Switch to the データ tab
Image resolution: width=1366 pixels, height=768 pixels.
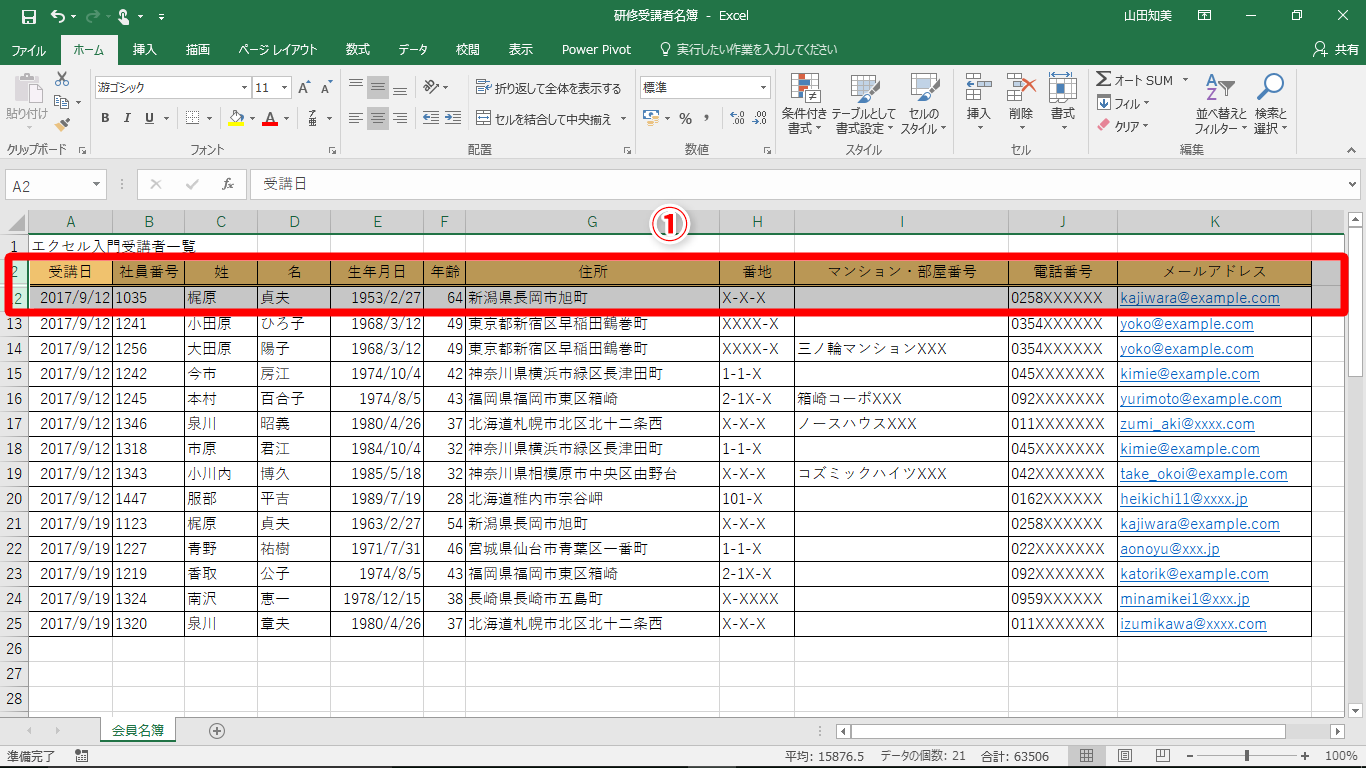[x=413, y=49]
